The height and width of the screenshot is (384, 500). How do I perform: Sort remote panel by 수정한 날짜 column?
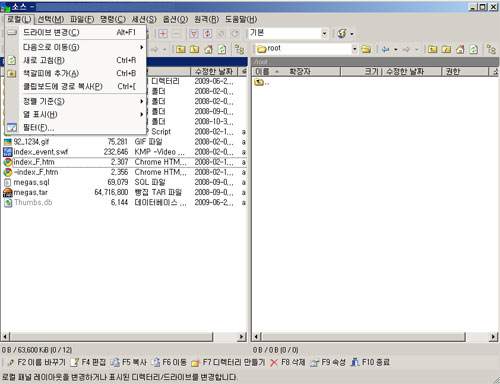click(412, 72)
